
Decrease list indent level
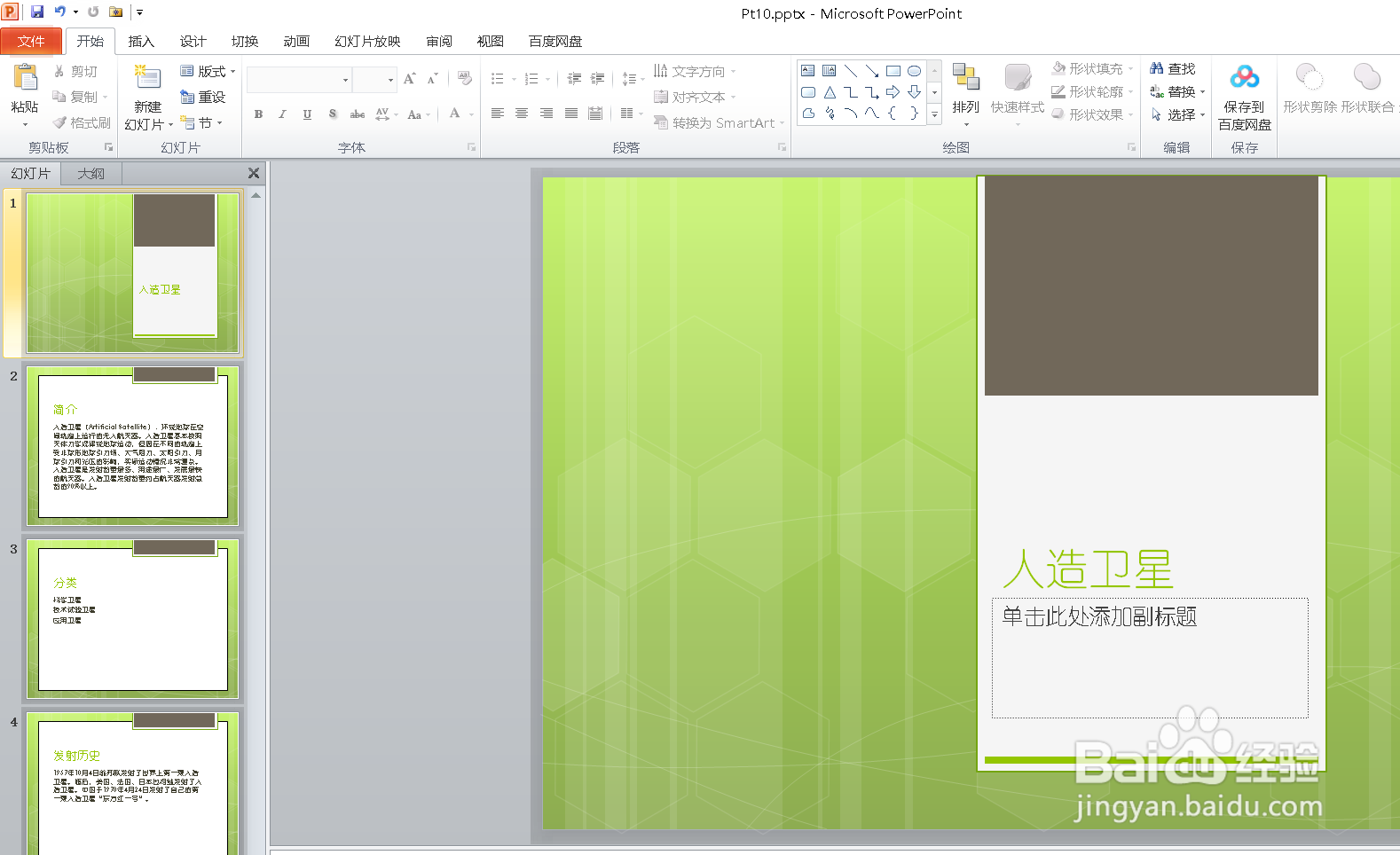(x=574, y=79)
